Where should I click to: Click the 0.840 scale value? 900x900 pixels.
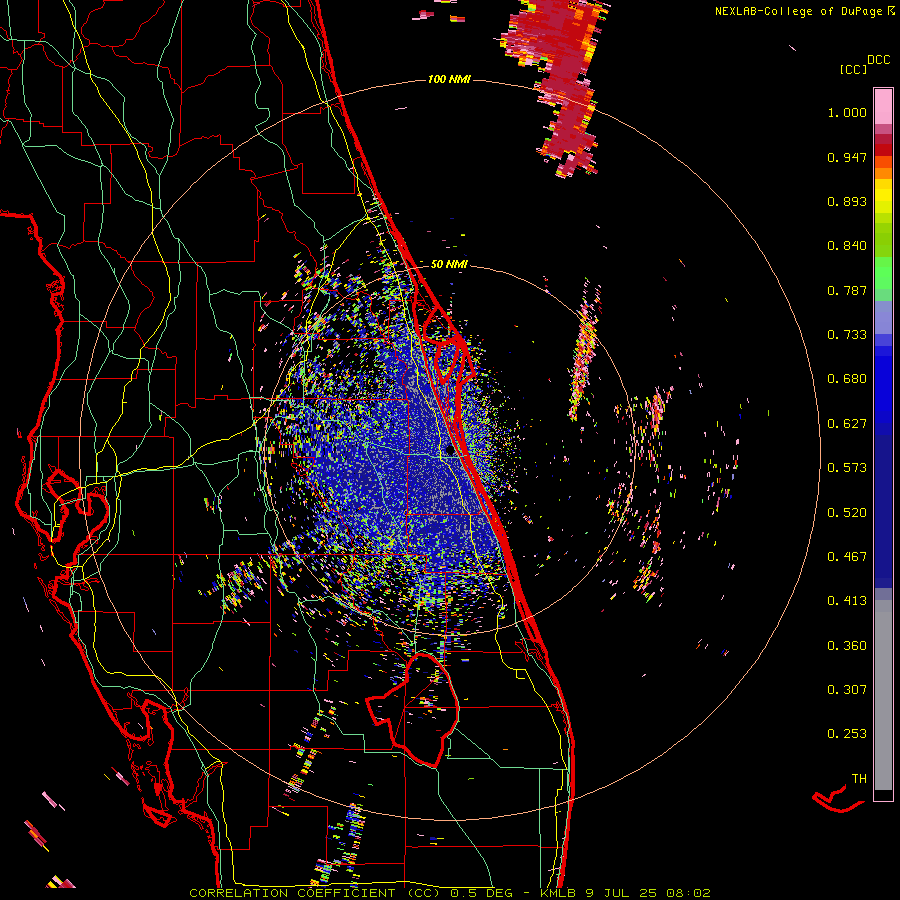click(x=847, y=246)
